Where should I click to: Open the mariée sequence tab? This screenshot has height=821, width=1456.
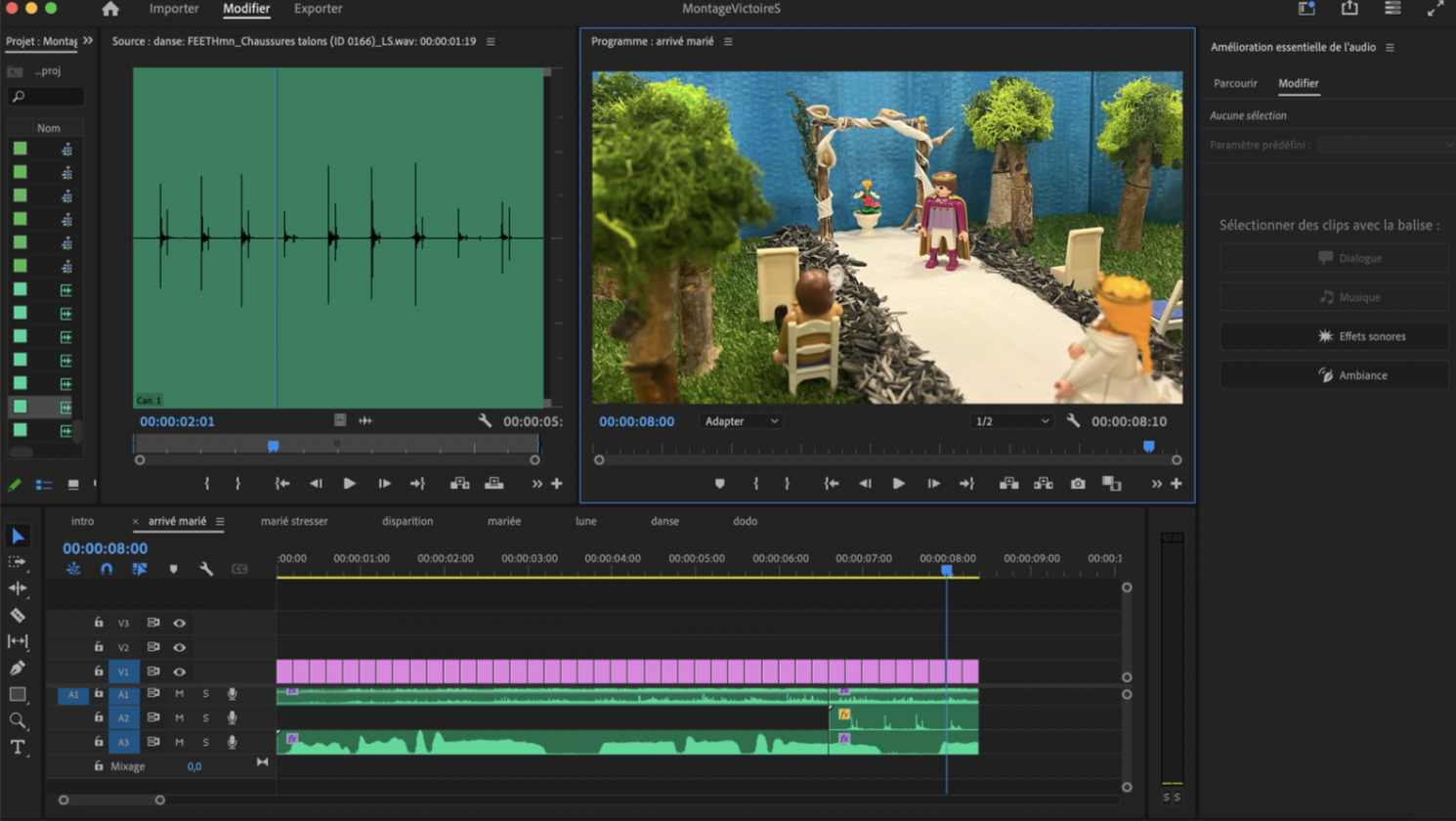[x=504, y=521]
